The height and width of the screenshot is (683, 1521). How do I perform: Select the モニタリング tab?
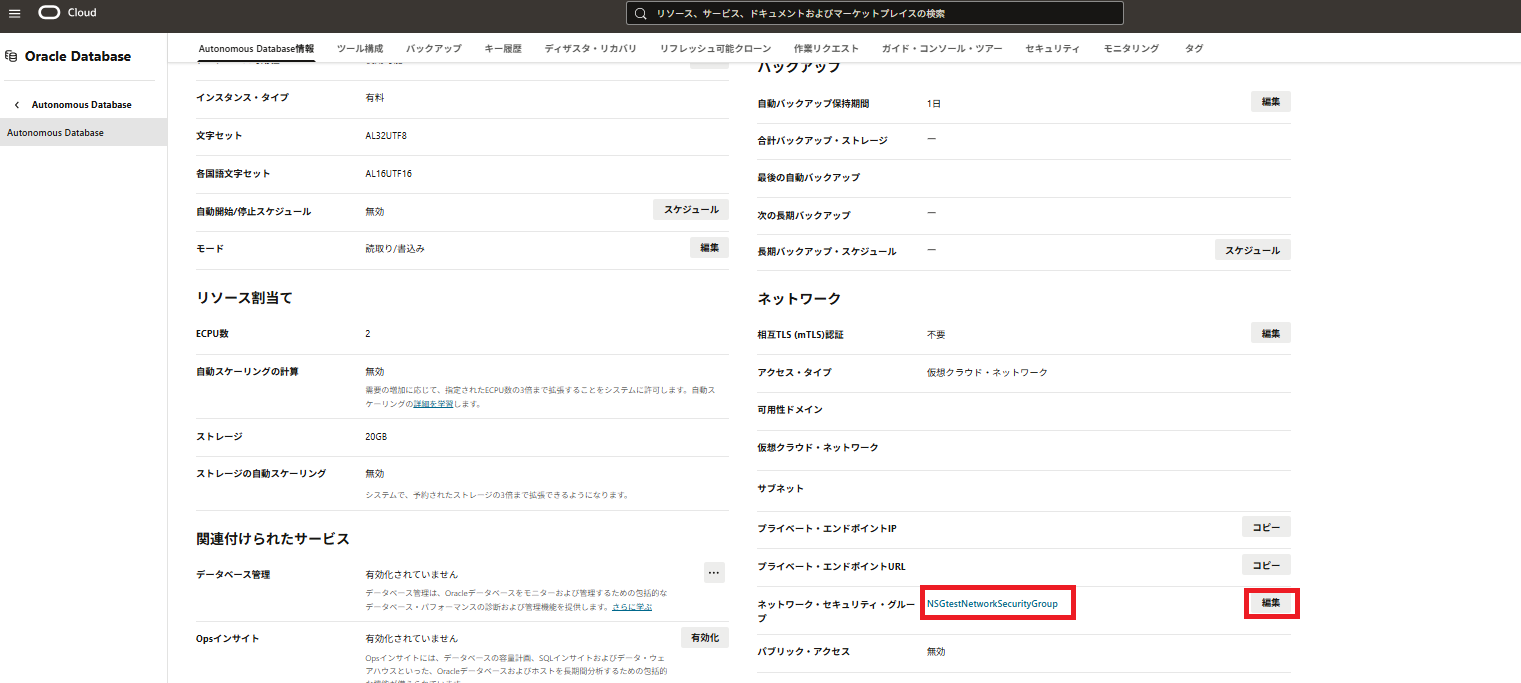click(1130, 47)
